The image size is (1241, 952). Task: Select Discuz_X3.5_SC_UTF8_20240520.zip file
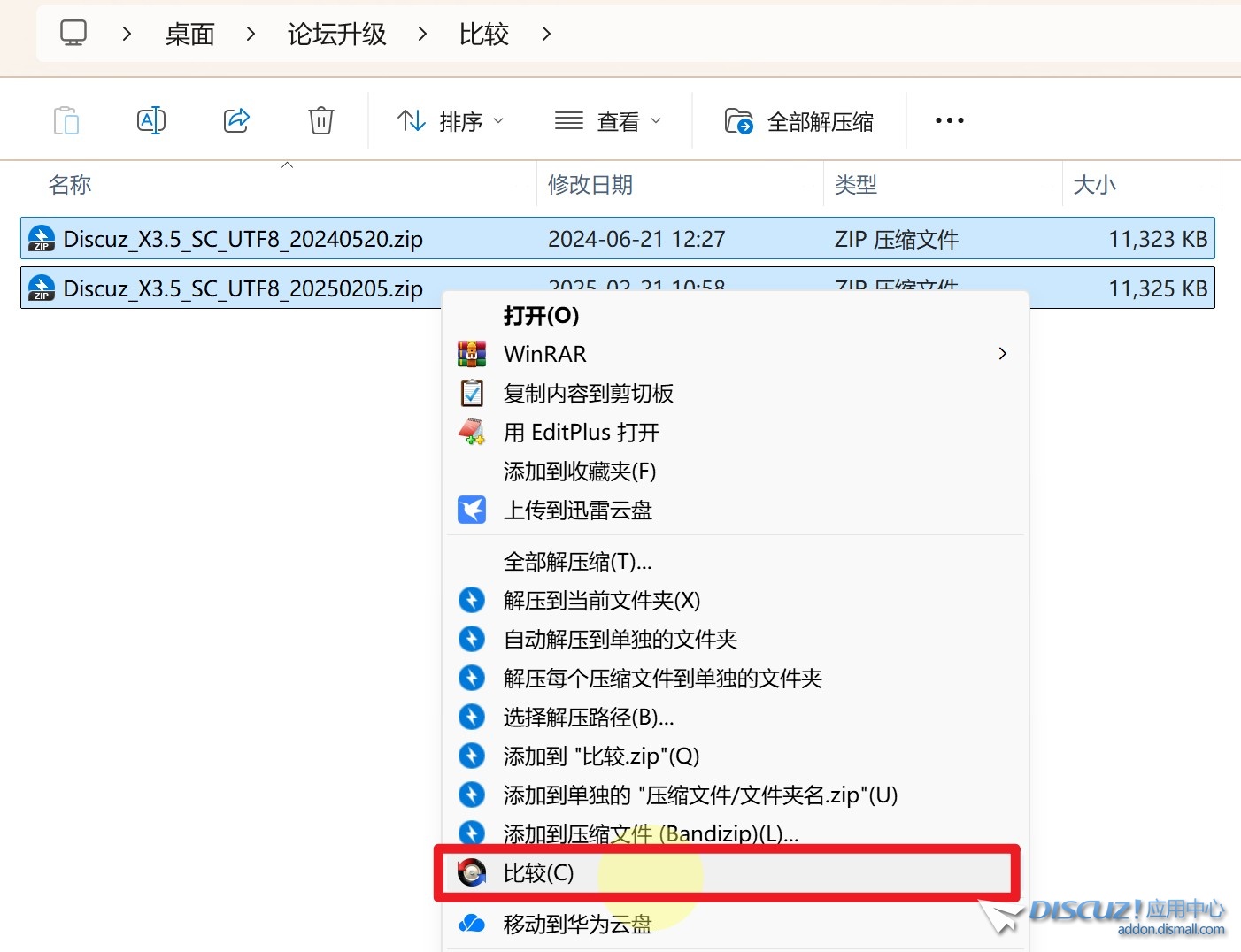[x=243, y=239]
